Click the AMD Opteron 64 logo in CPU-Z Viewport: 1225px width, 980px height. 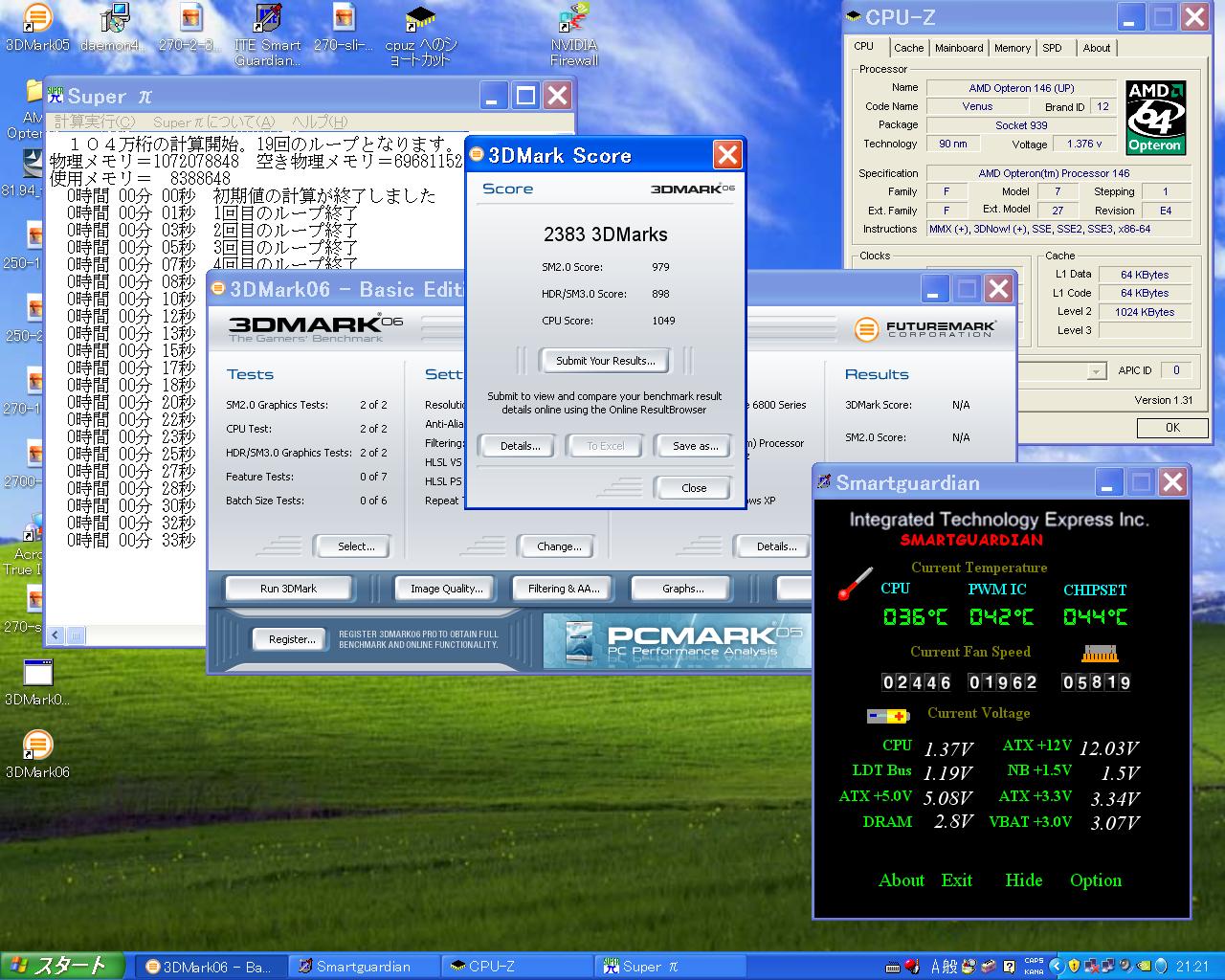click(1155, 117)
